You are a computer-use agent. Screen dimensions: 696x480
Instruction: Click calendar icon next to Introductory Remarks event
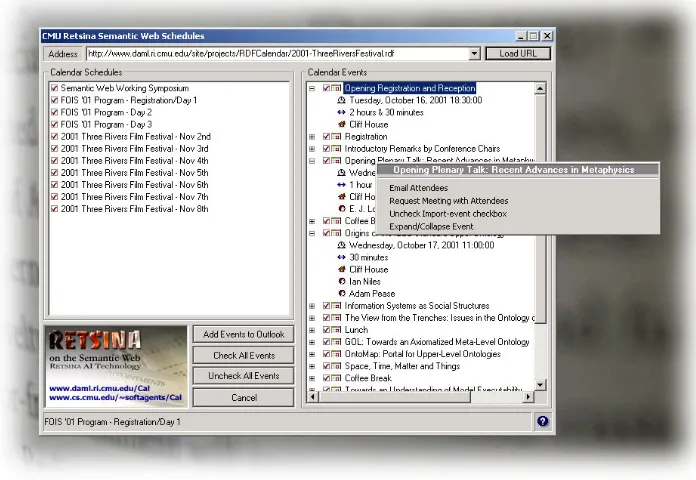336,149
